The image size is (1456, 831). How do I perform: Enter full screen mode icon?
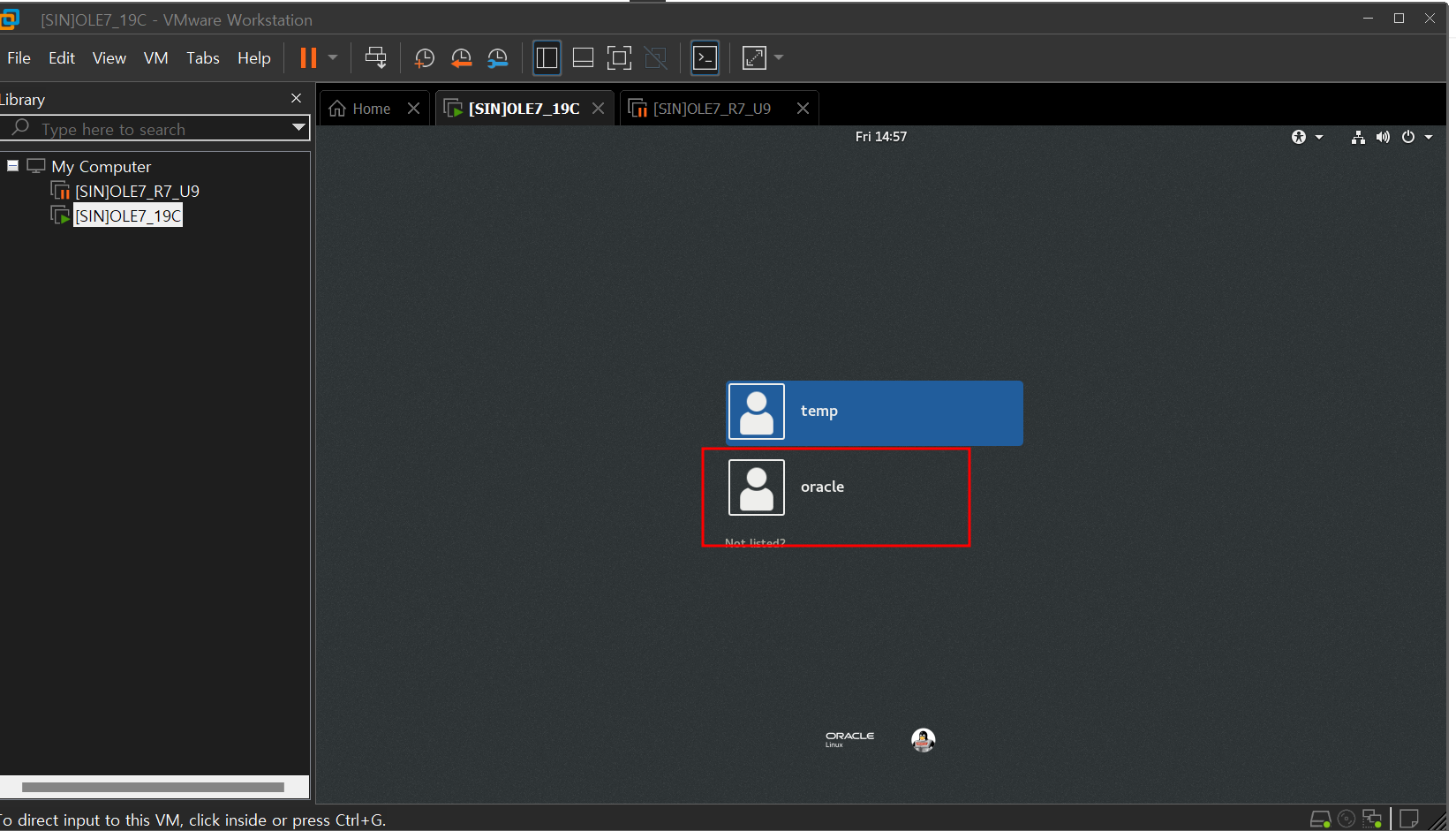619,58
